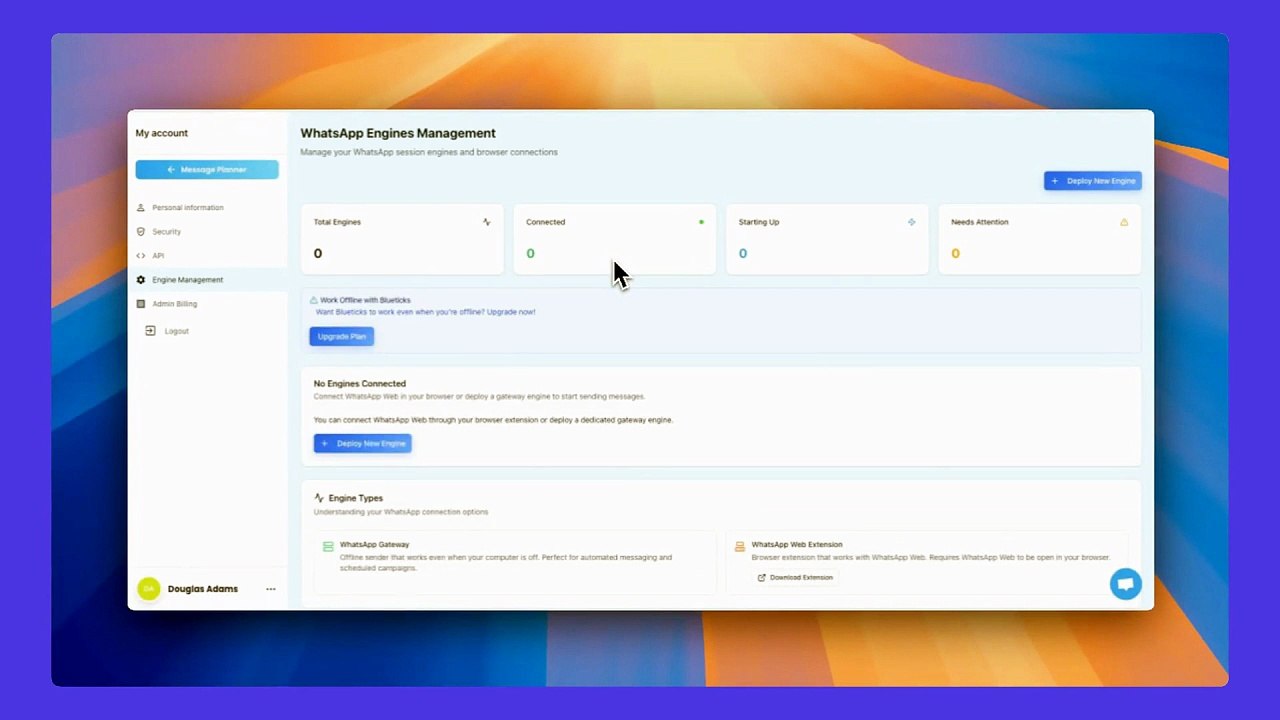Click the WhatsApp Web Extension icon
The image size is (1280, 720).
(x=740, y=547)
